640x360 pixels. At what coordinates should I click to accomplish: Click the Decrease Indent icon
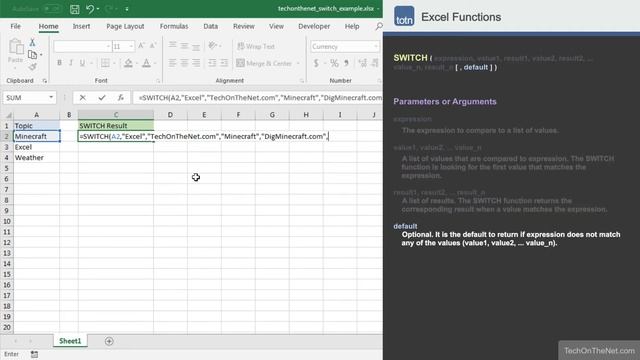212,63
